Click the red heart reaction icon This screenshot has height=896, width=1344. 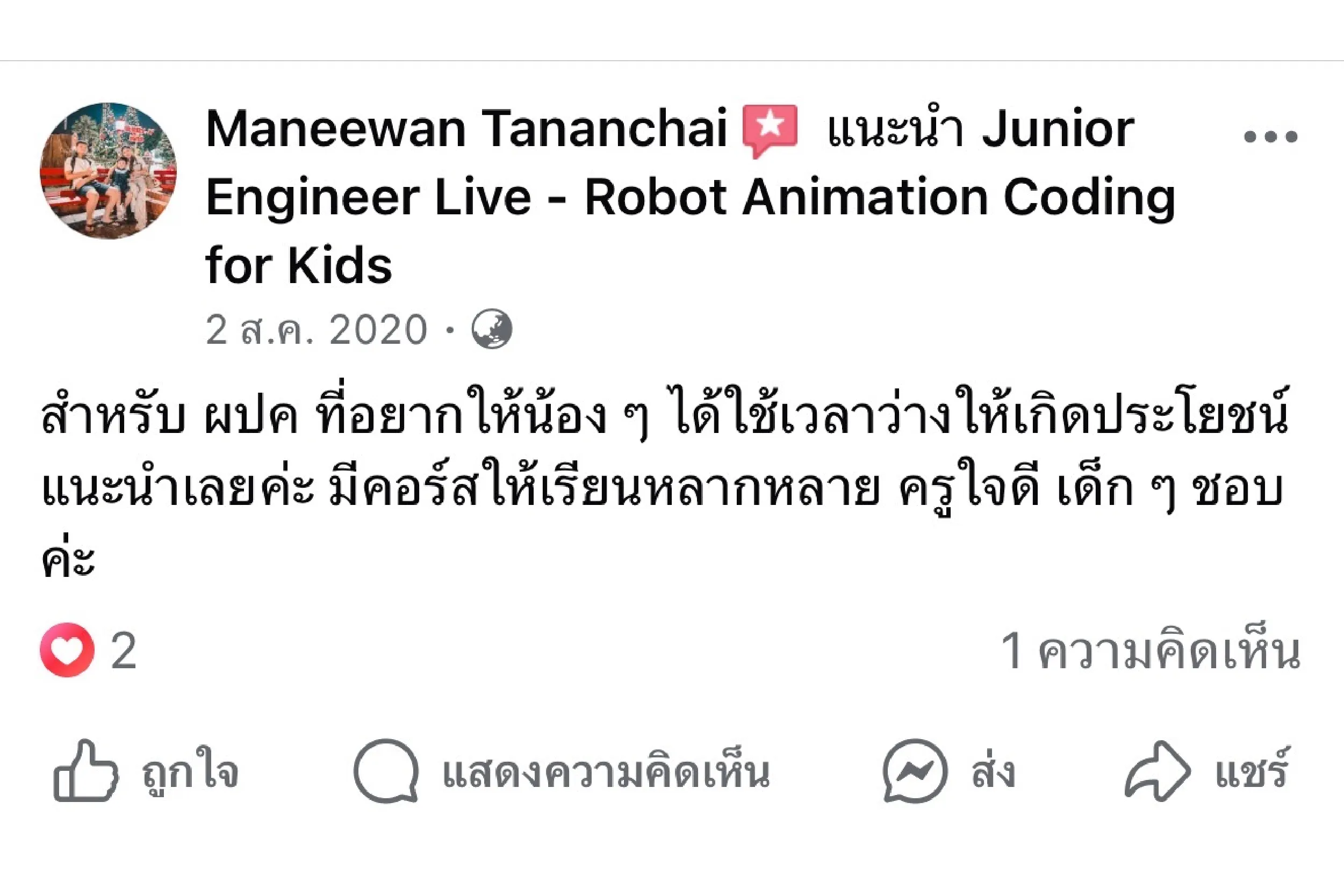pos(67,650)
